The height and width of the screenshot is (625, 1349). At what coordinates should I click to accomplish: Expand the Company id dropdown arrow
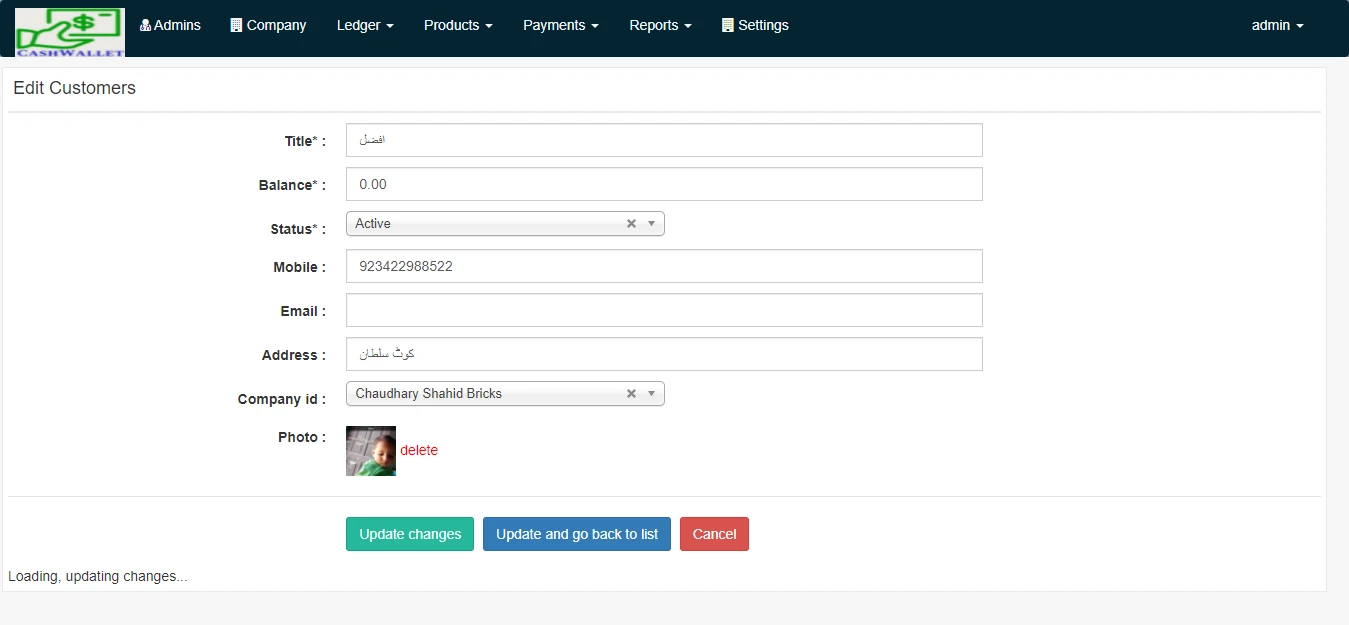coord(651,394)
